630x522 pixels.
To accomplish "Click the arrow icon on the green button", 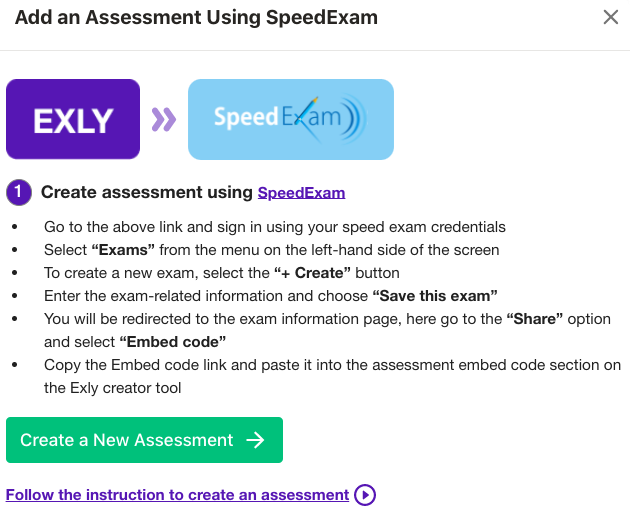I will 255,440.
